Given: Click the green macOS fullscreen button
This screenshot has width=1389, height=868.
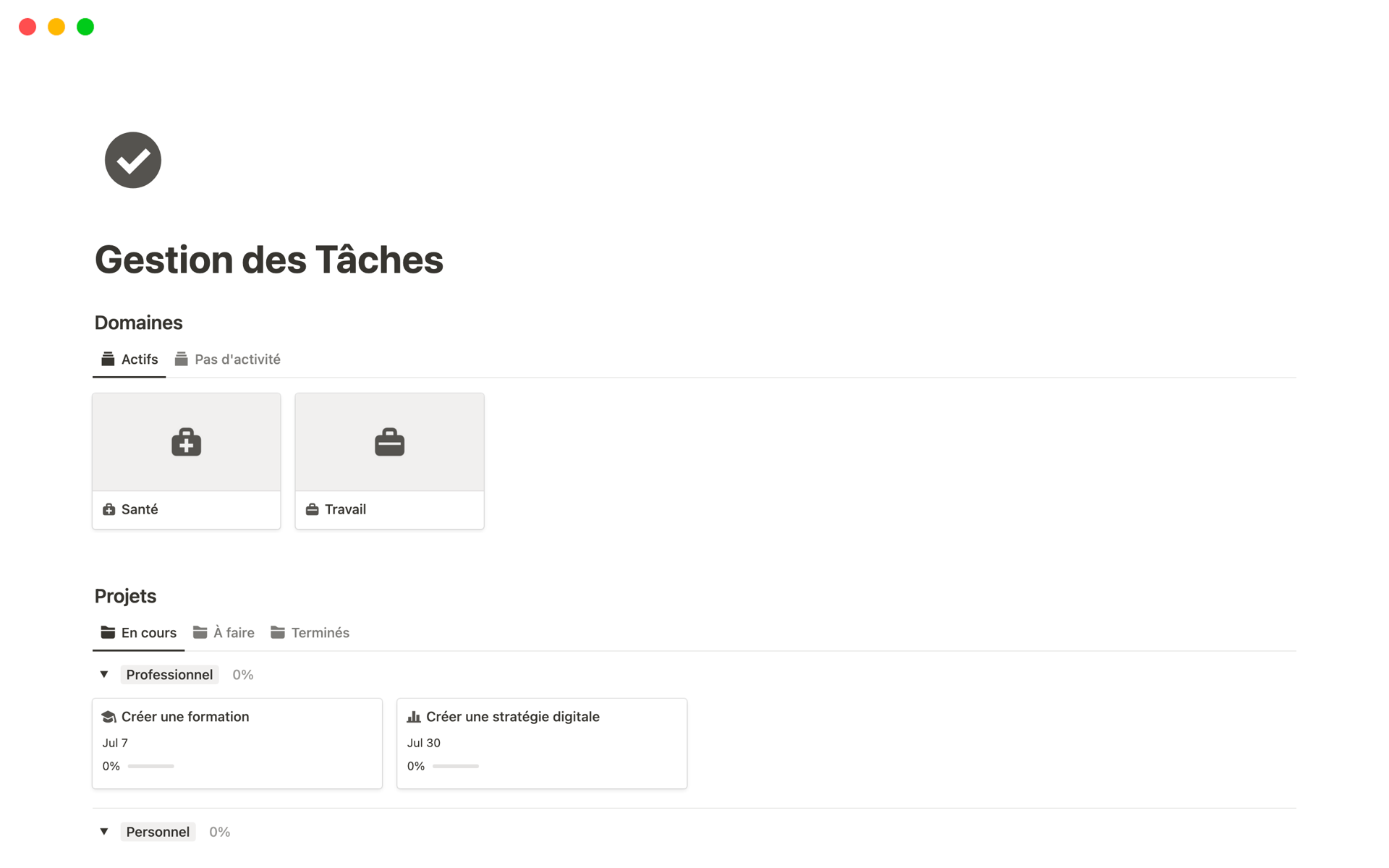Looking at the screenshot, I should point(85,27).
